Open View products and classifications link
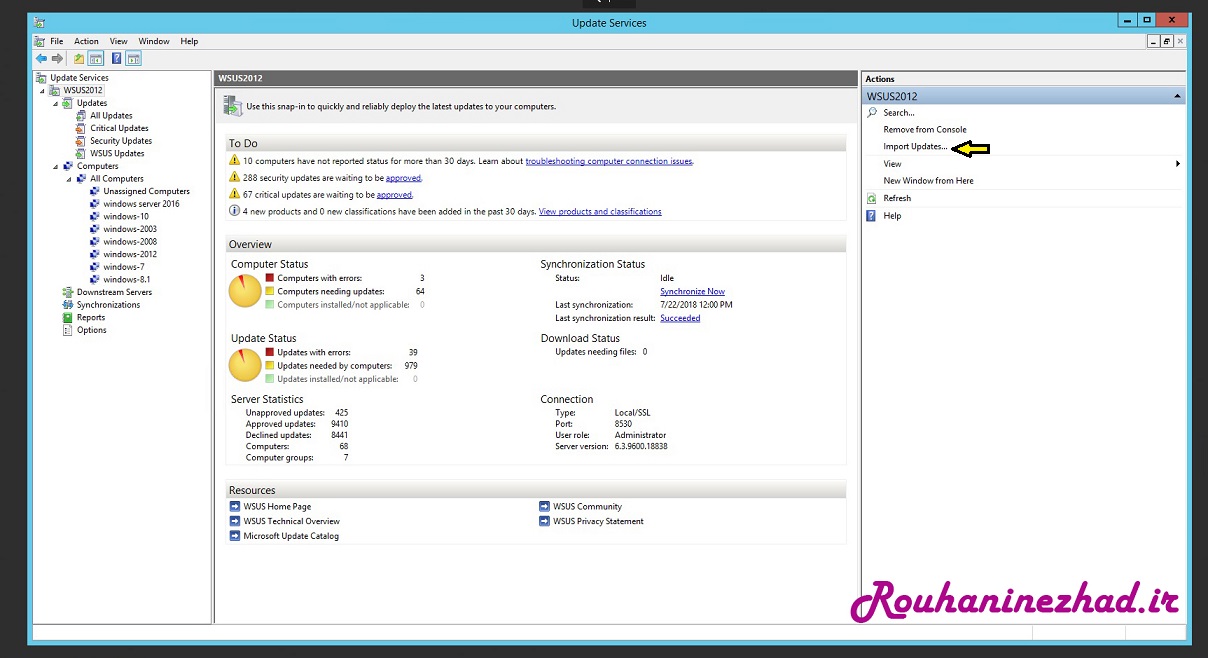Image resolution: width=1208 pixels, height=658 pixels. (600, 212)
